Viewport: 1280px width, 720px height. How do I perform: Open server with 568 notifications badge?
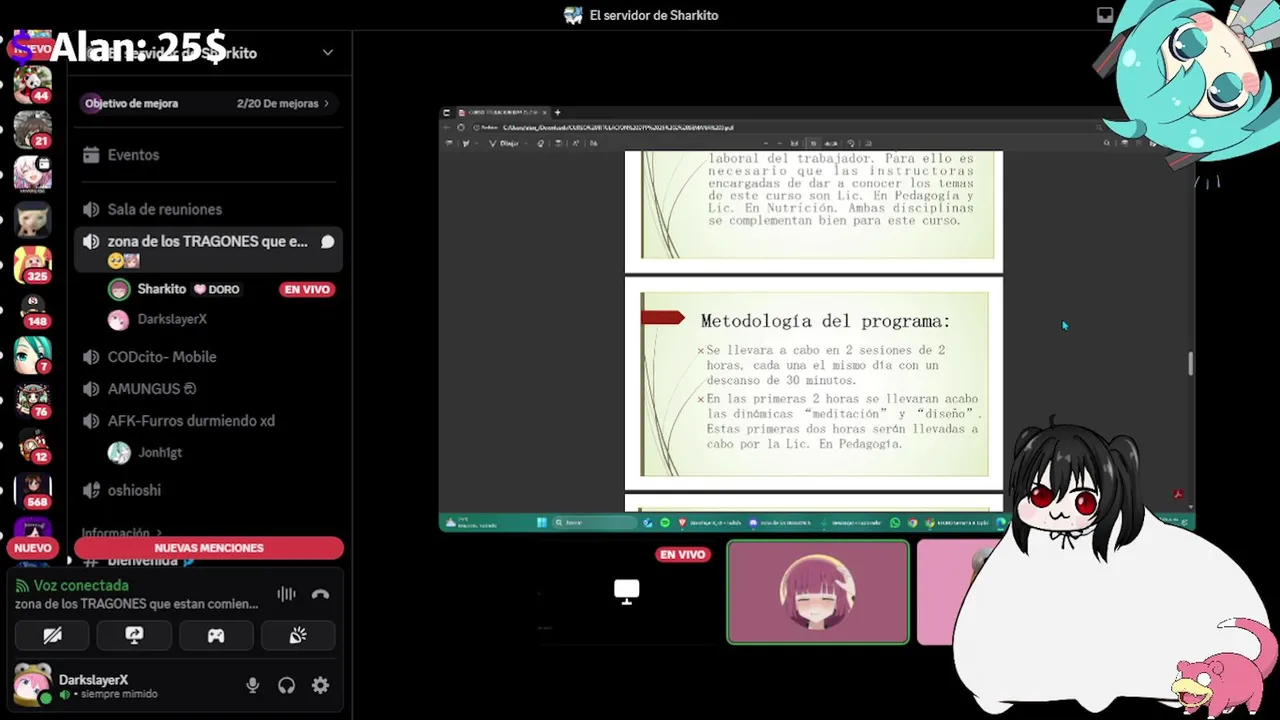point(32,490)
